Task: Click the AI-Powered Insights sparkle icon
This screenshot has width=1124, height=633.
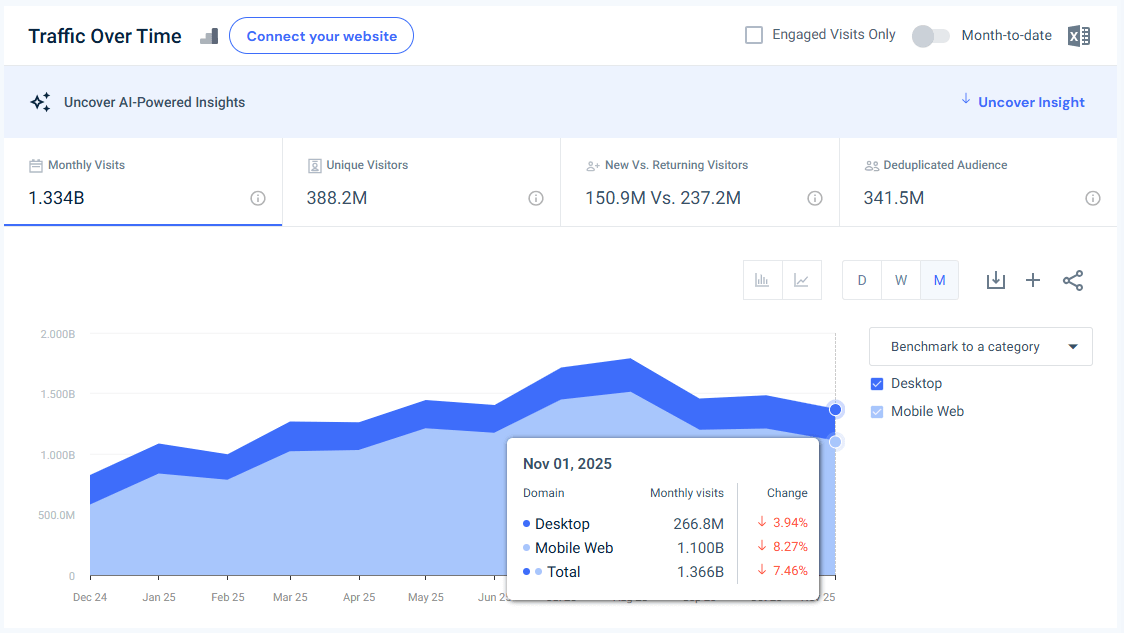Action: tap(40, 101)
